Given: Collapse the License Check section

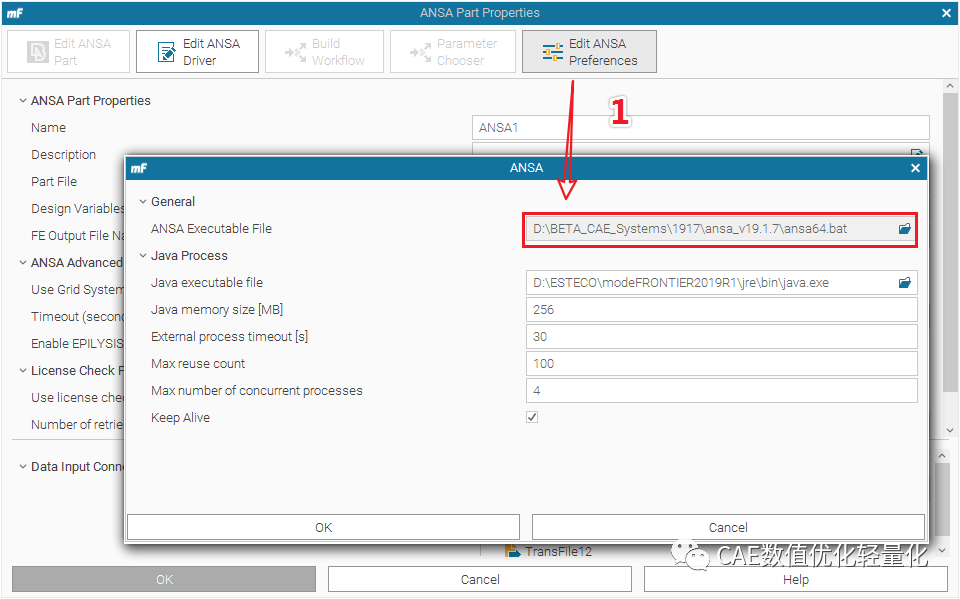Looking at the screenshot, I should 23,371.
